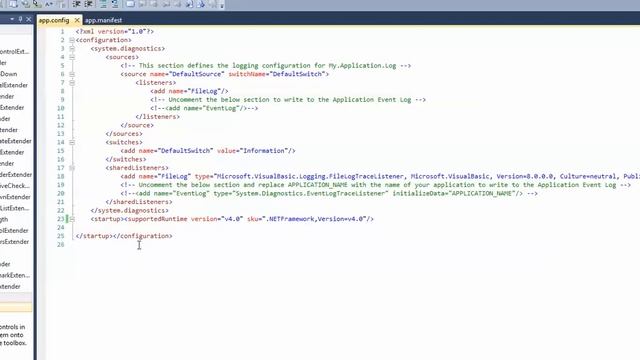Click the '</system.diagnostics>' closing tag
This screenshot has width=640, height=360.
[129, 211]
